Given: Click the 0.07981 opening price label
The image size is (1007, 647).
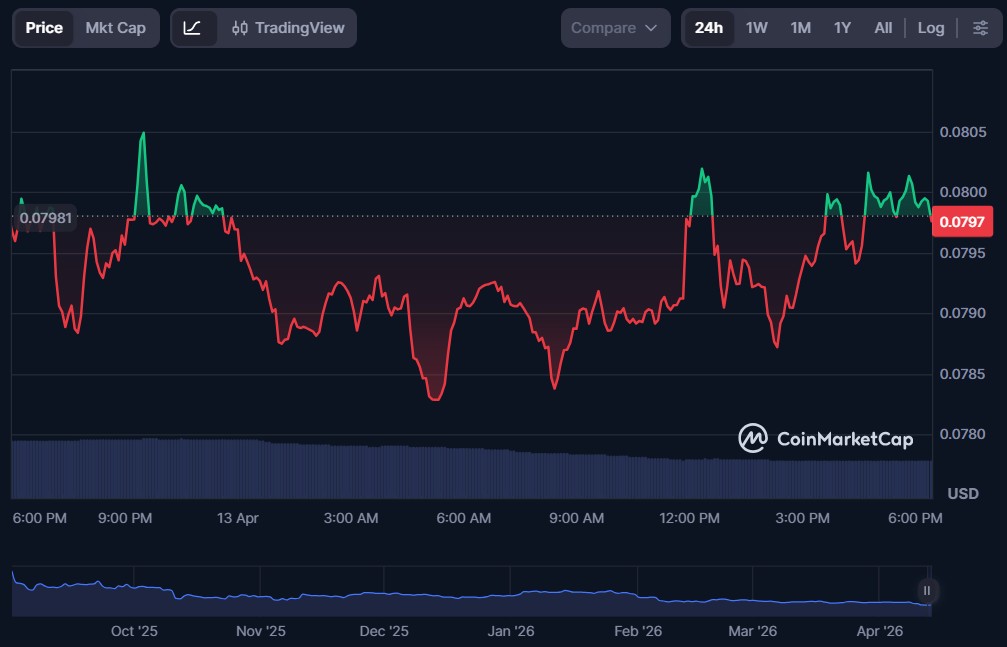Looking at the screenshot, I should point(46,217).
